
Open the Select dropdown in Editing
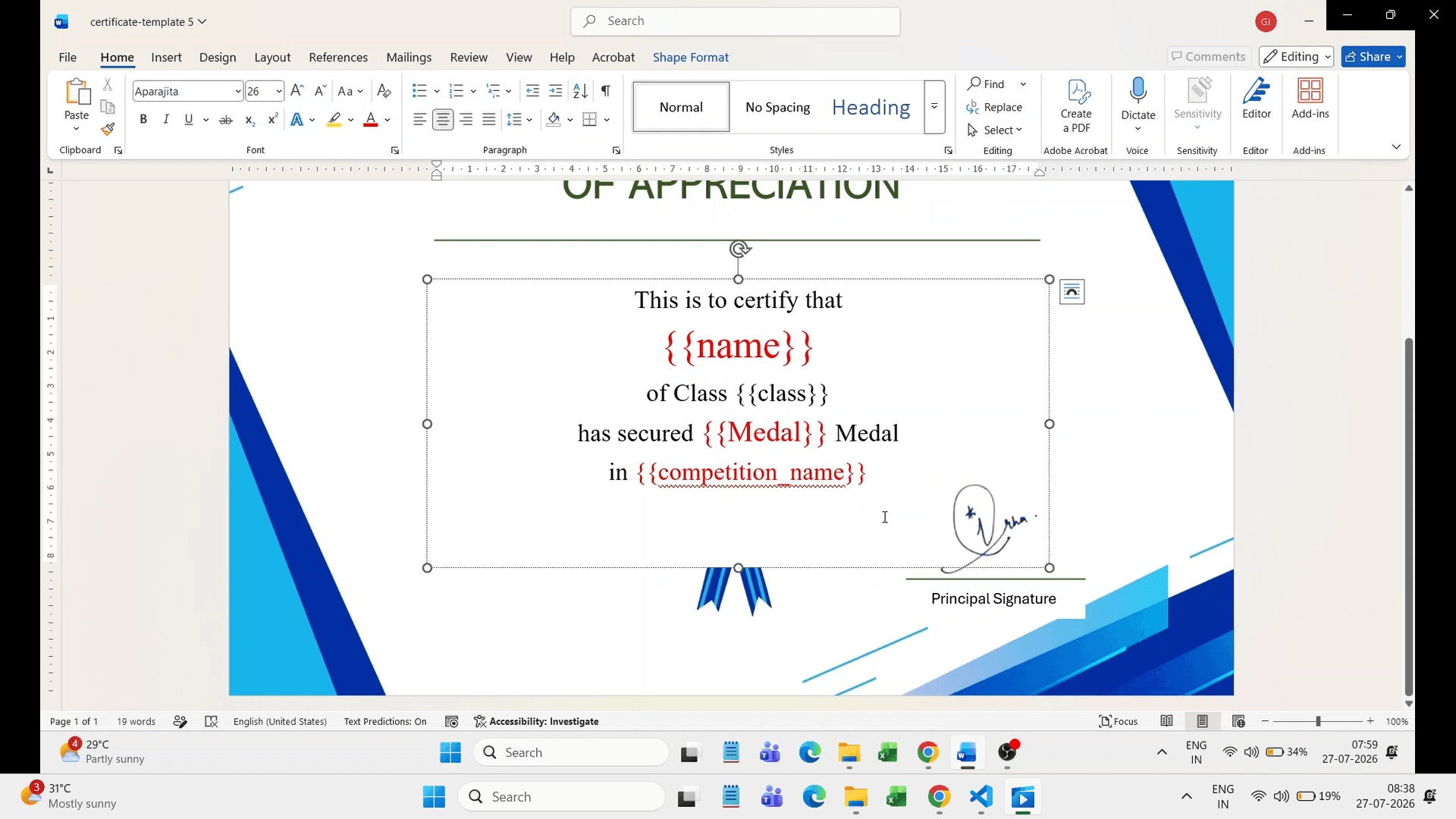tap(995, 130)
